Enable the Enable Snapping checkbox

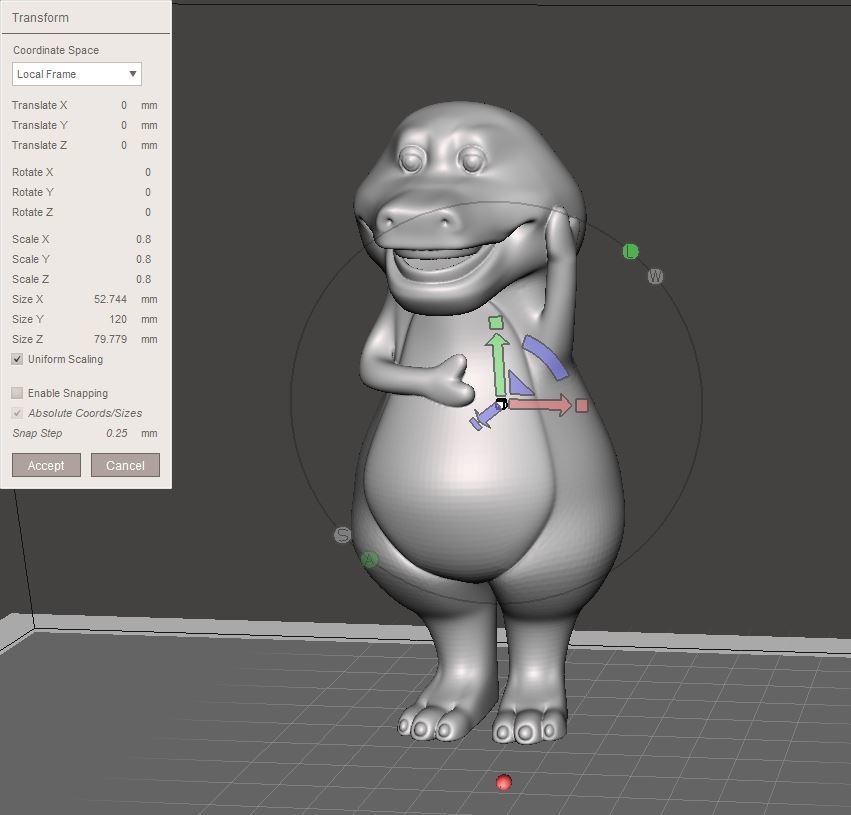17,393
